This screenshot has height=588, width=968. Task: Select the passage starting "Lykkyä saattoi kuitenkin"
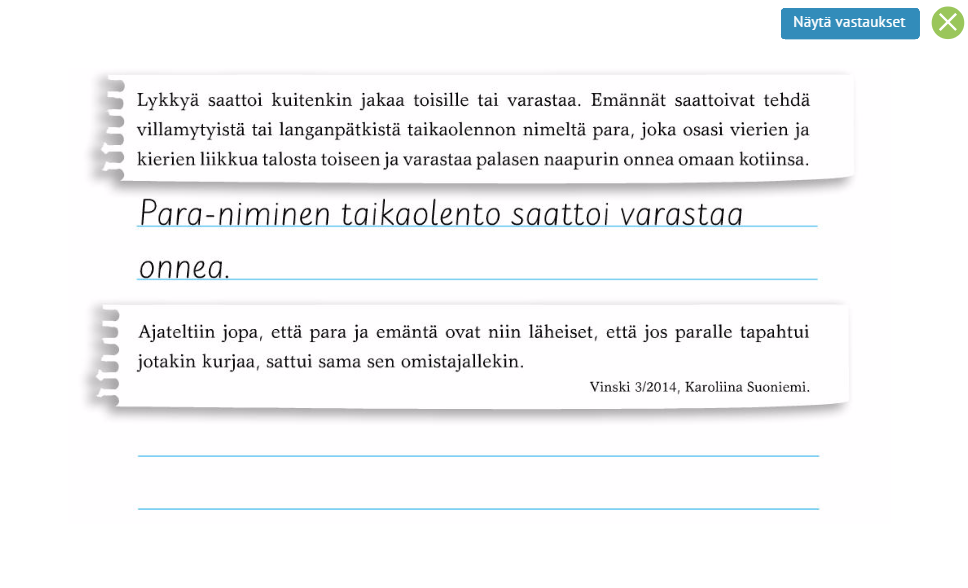(x=472, y=130)
